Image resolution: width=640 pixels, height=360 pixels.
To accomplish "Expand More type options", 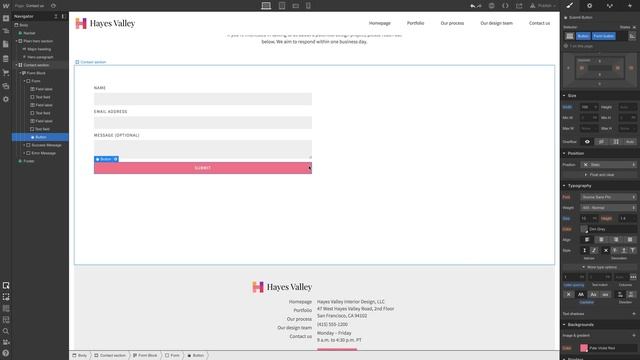I will pos(599,267).
